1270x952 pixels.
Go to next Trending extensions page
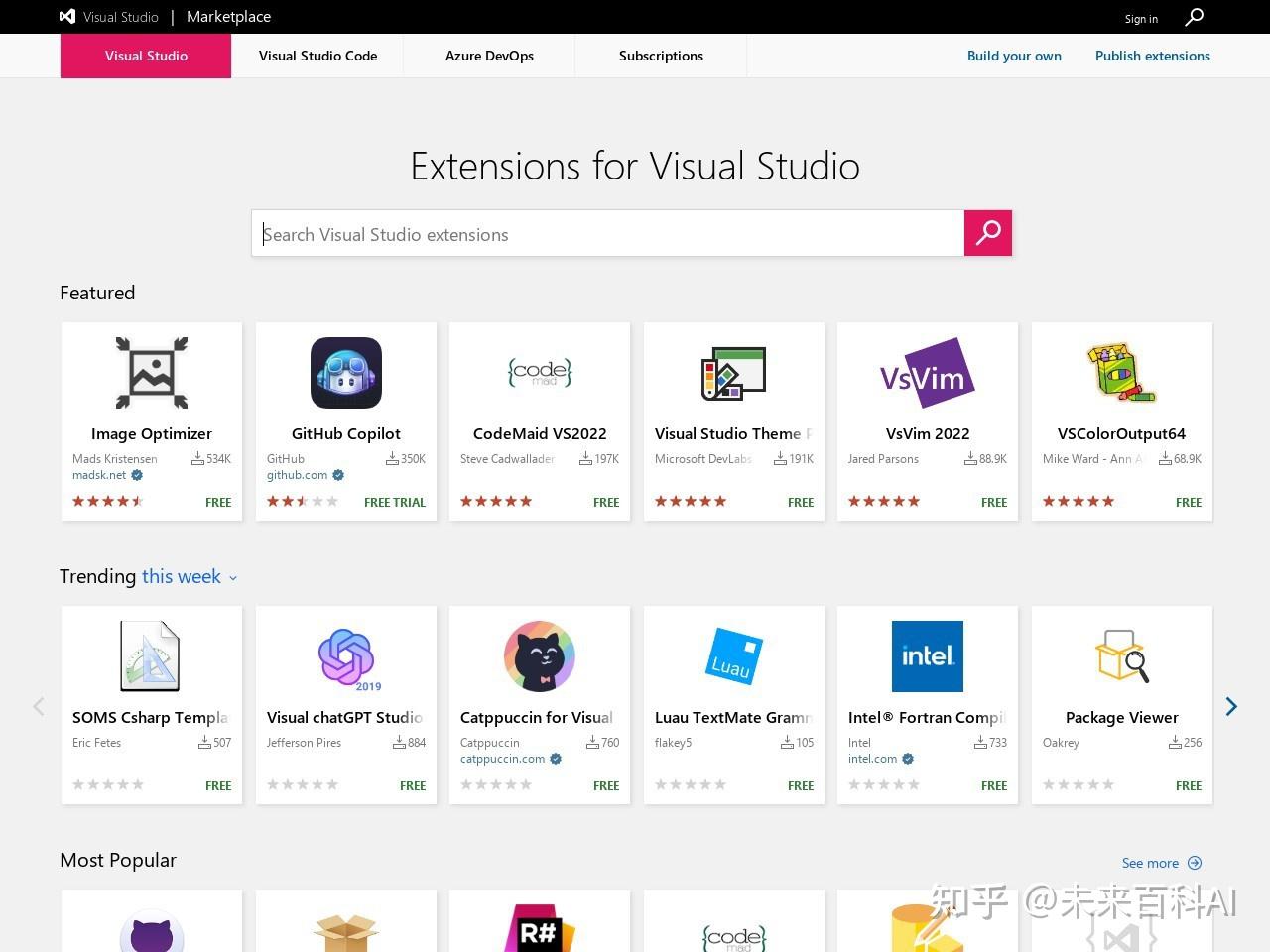[x=1231, y=706]
